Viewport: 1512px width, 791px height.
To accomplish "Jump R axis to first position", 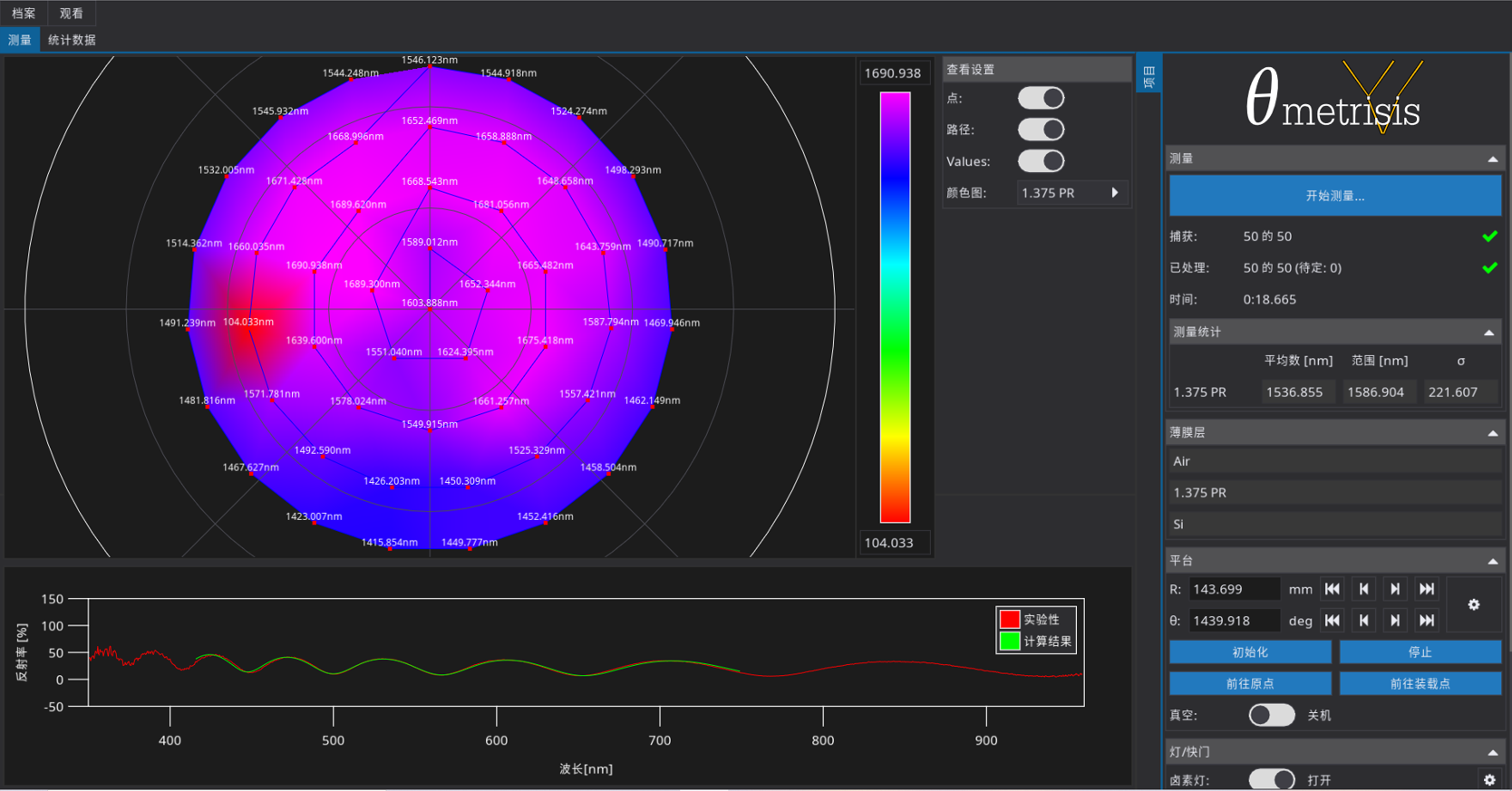I will pyautogui.click(x=1332, y=589).
